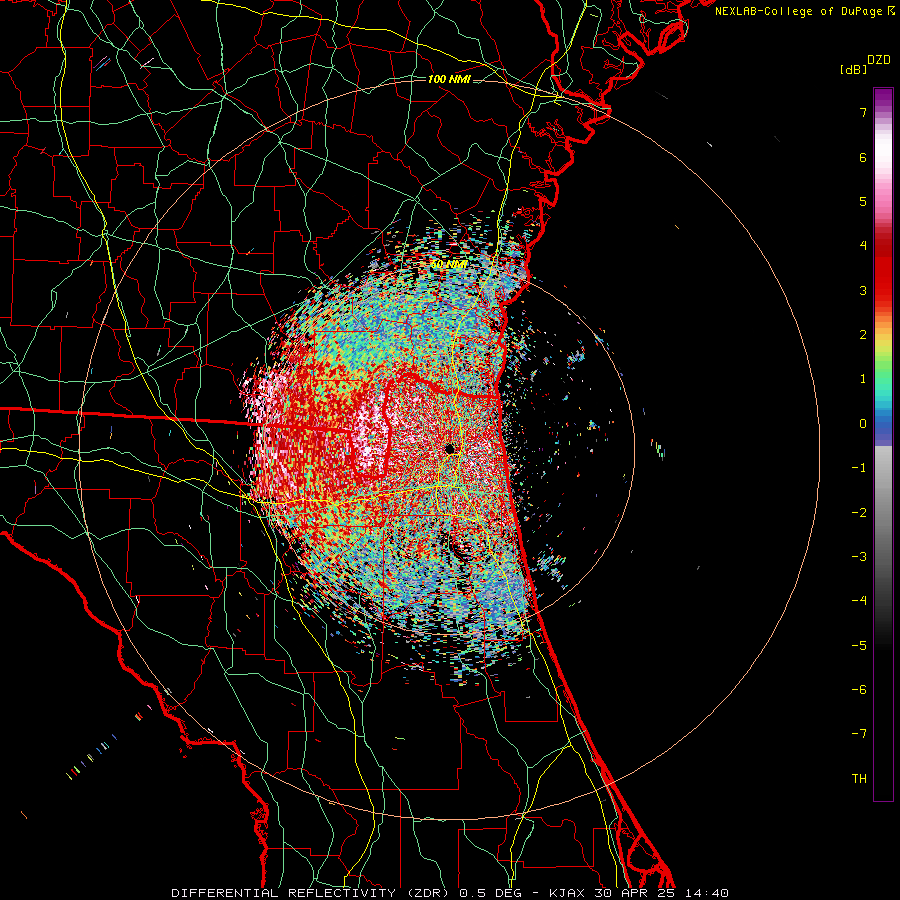Click the '1' value on color scale

[x=863, y=379]
